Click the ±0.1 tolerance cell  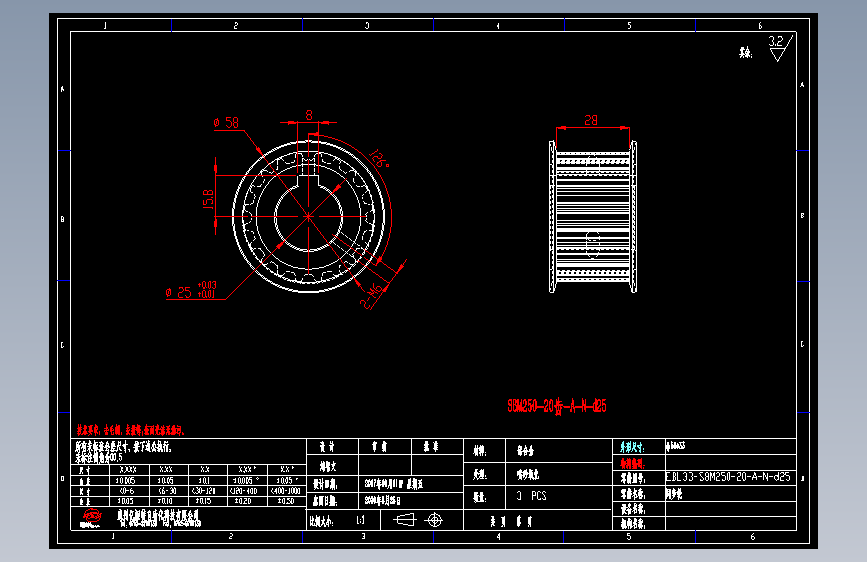[x=205, y=481]
